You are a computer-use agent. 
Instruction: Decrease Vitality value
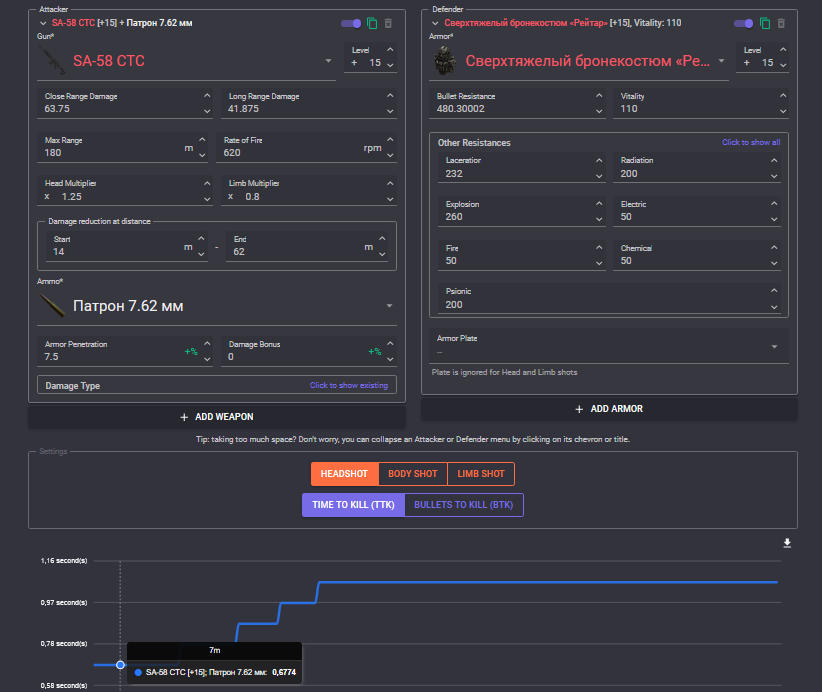[x=783, y=111]
